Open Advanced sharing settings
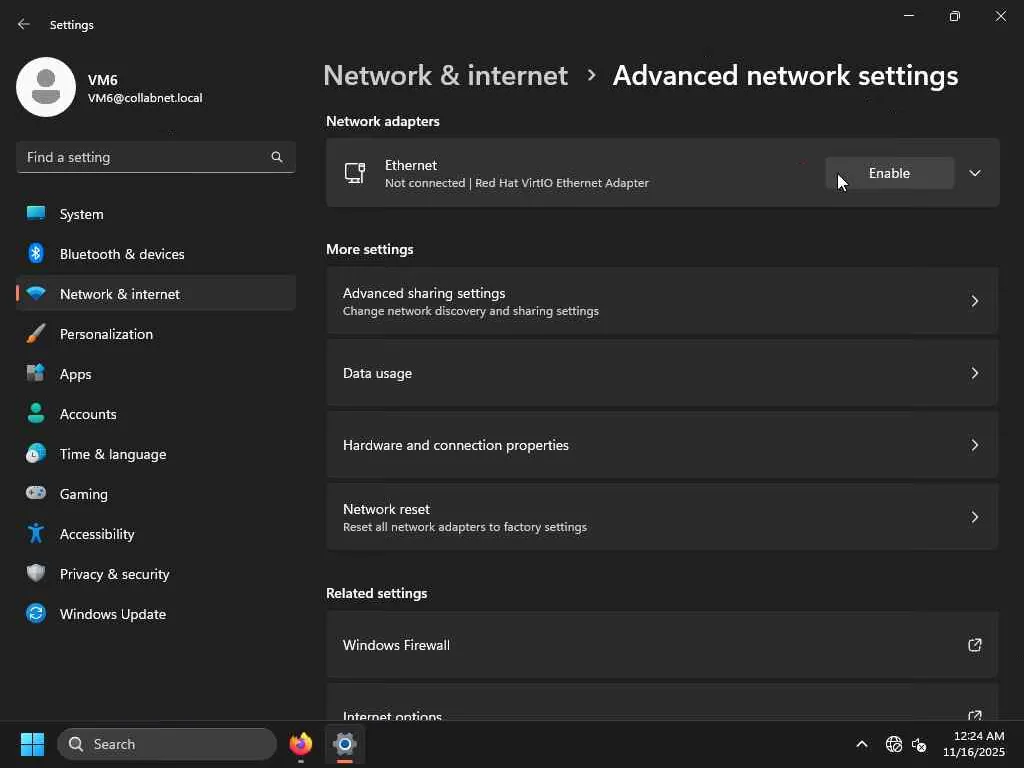 pyautogui.click(x=662, y=301)
